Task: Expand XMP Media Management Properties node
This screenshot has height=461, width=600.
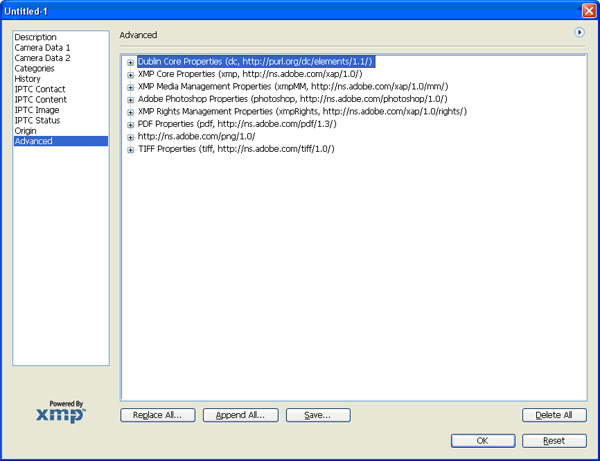Action: (130, 87)
